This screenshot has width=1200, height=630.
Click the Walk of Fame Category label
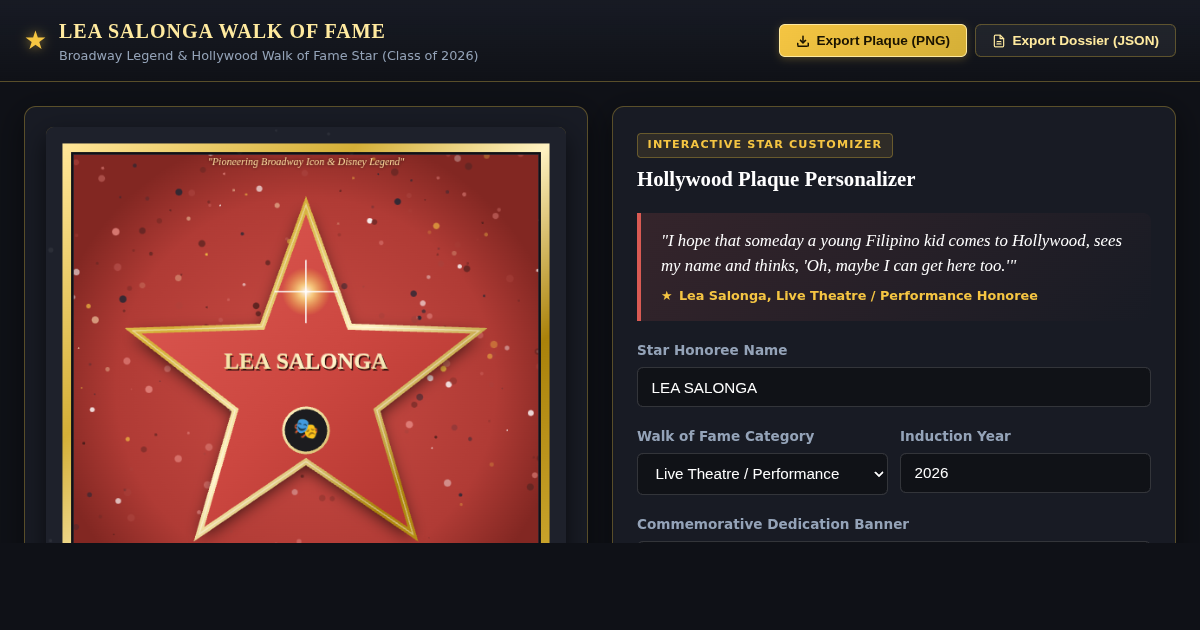726,436
